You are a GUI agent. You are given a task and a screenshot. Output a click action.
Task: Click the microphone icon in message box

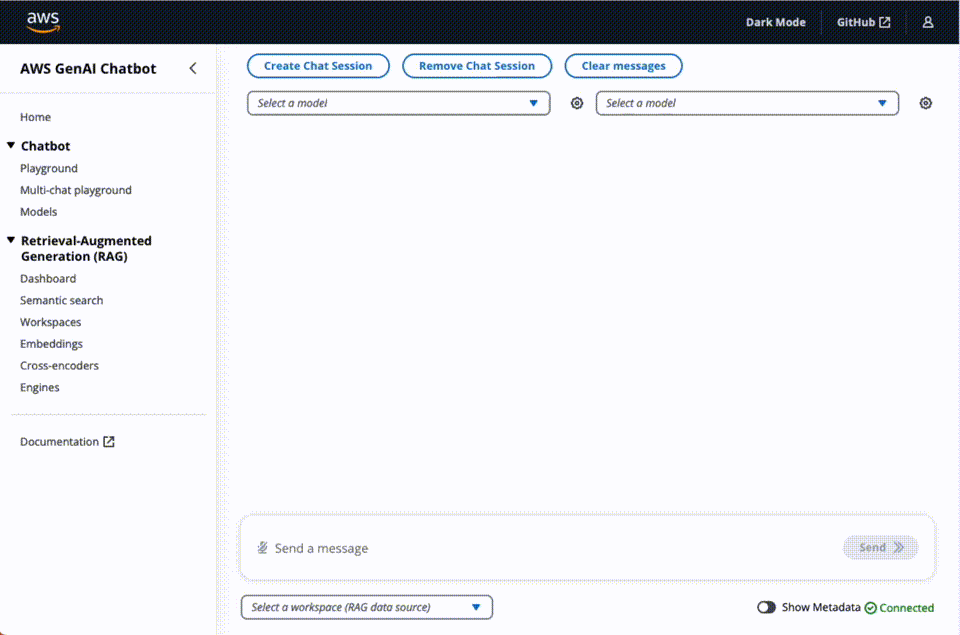tap(262, 547)
